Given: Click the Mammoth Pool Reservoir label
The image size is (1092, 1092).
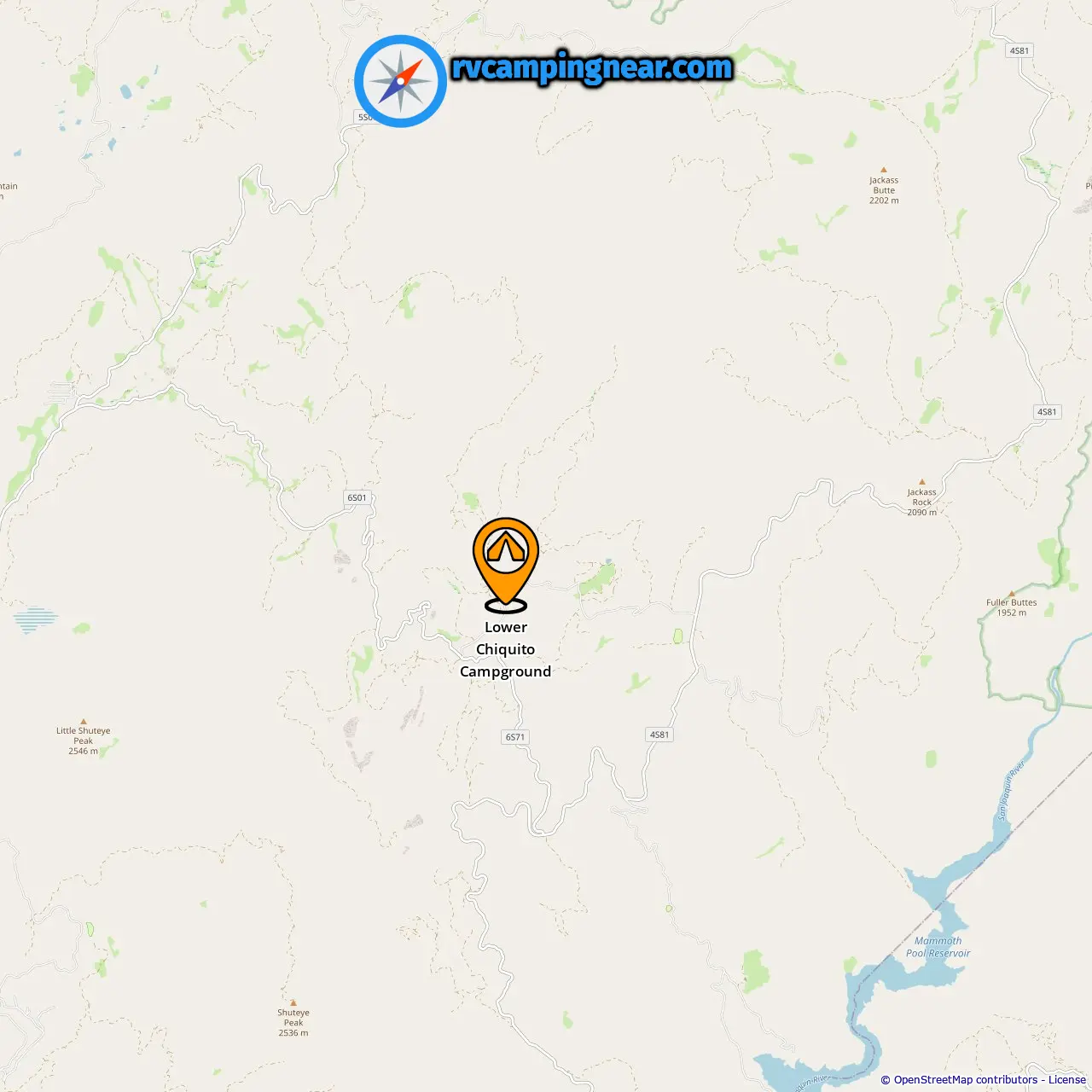Looking at the screenshot, I should 938,947.
